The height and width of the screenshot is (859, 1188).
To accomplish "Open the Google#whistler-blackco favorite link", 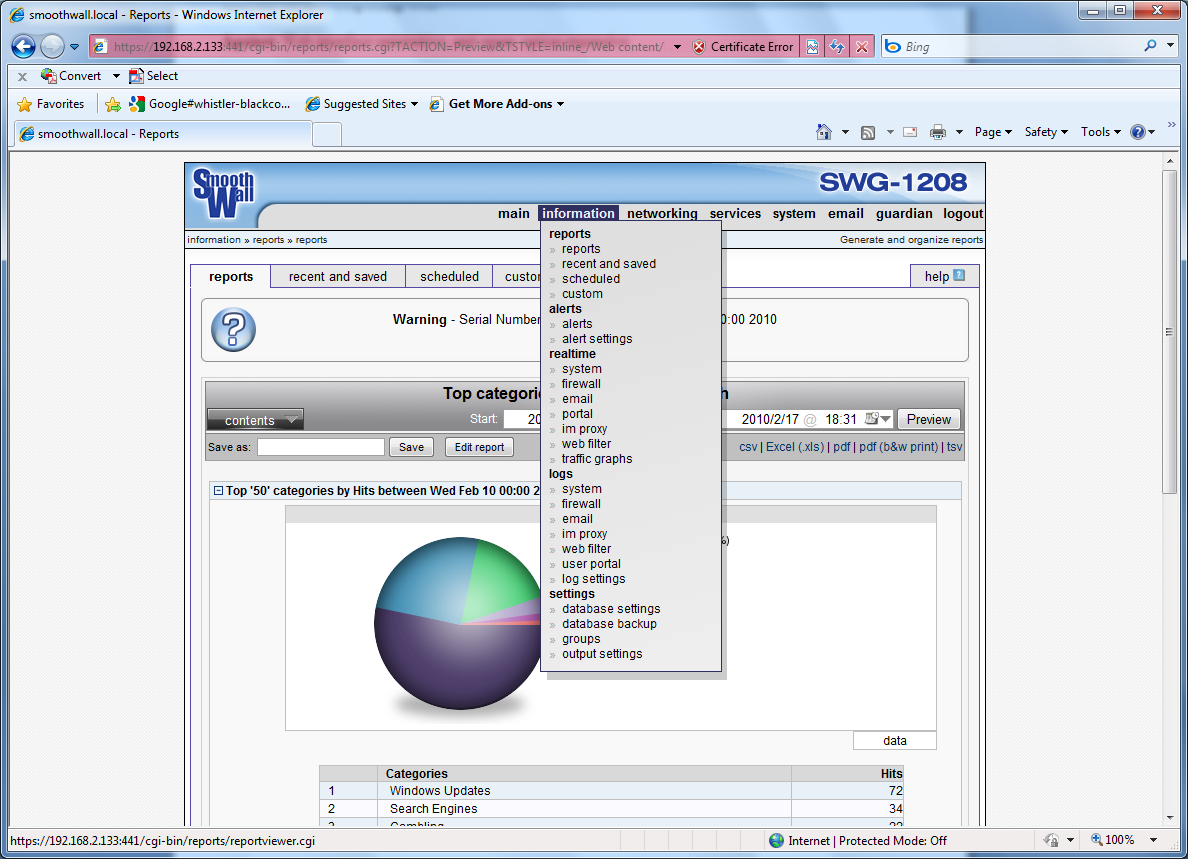I will pos(210,104).
